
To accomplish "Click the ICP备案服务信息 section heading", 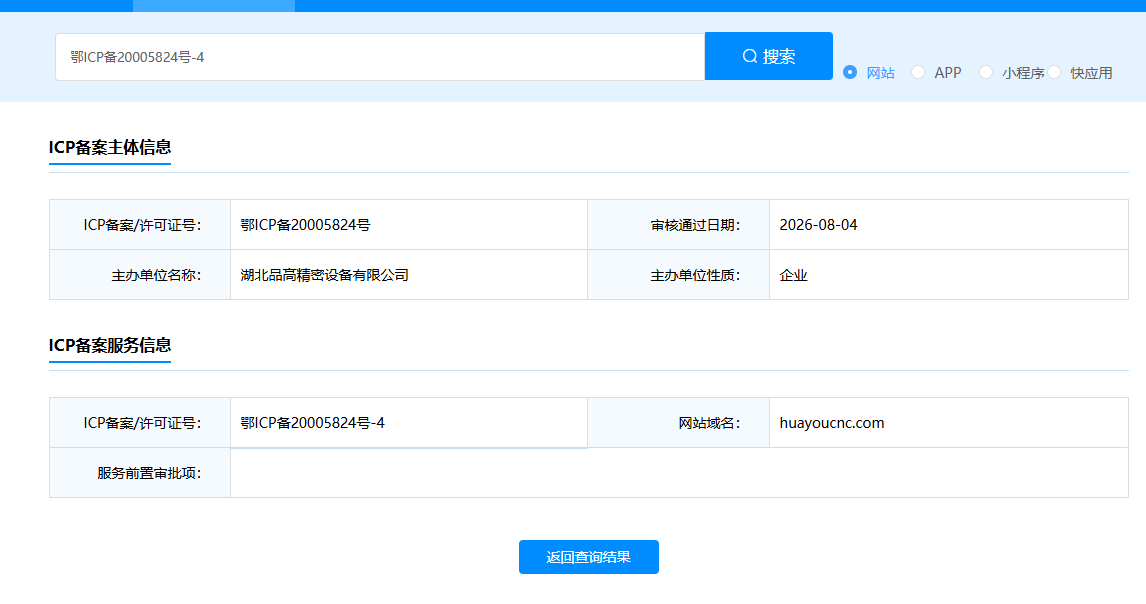I will (x=110, y=345).
